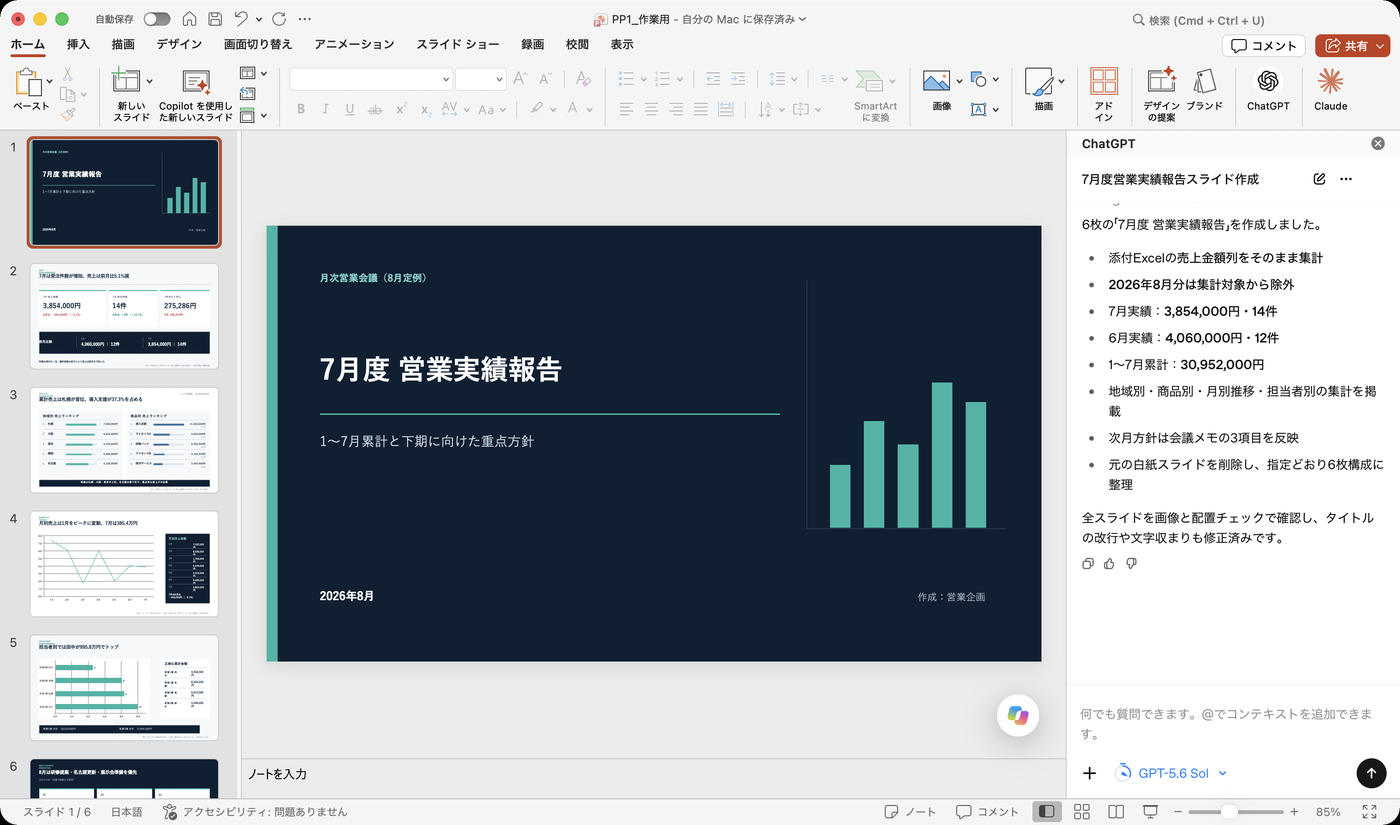
Task: Select the Slide Show tab
Action: pos(457,44)
